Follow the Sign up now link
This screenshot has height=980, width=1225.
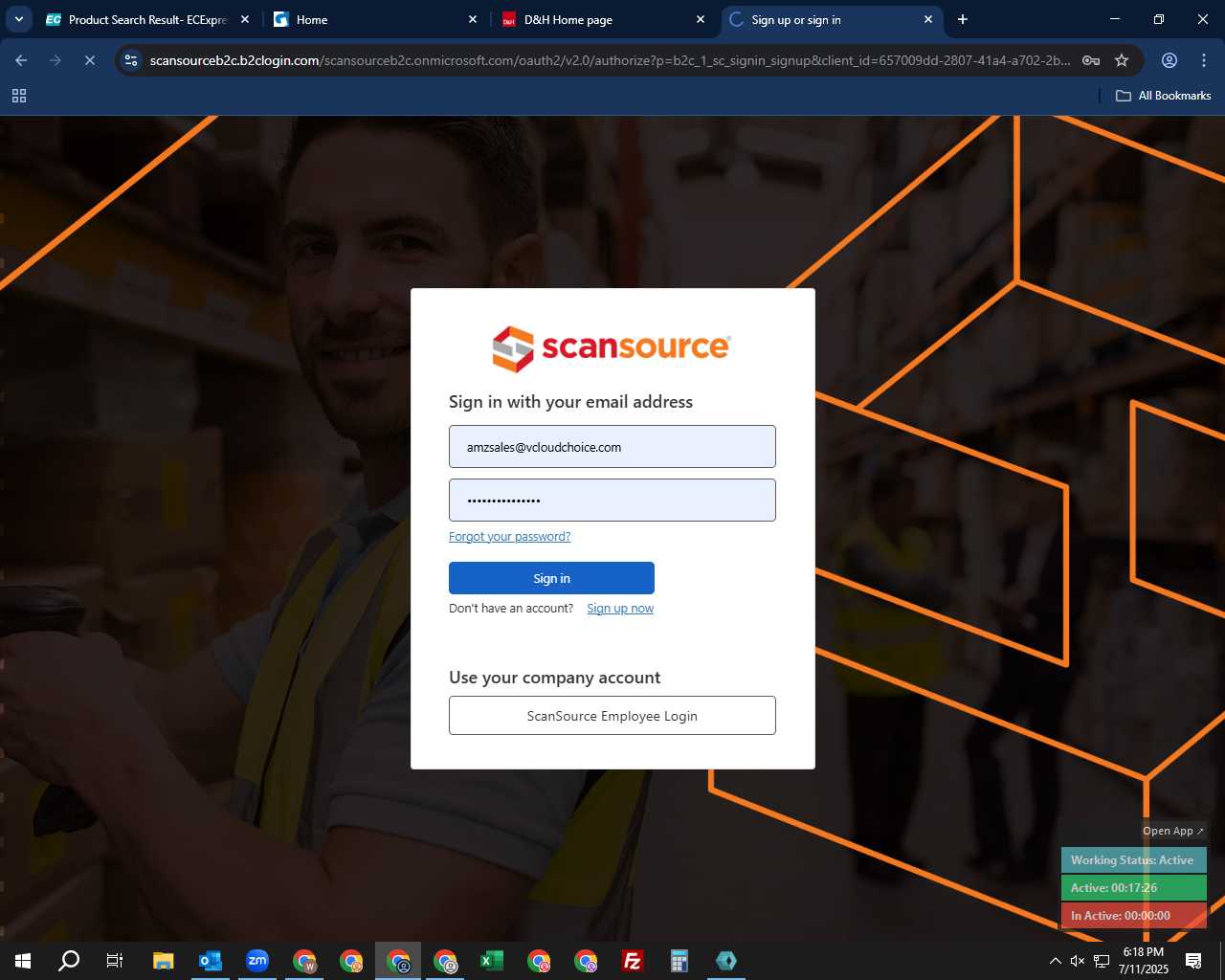(620, 609)
